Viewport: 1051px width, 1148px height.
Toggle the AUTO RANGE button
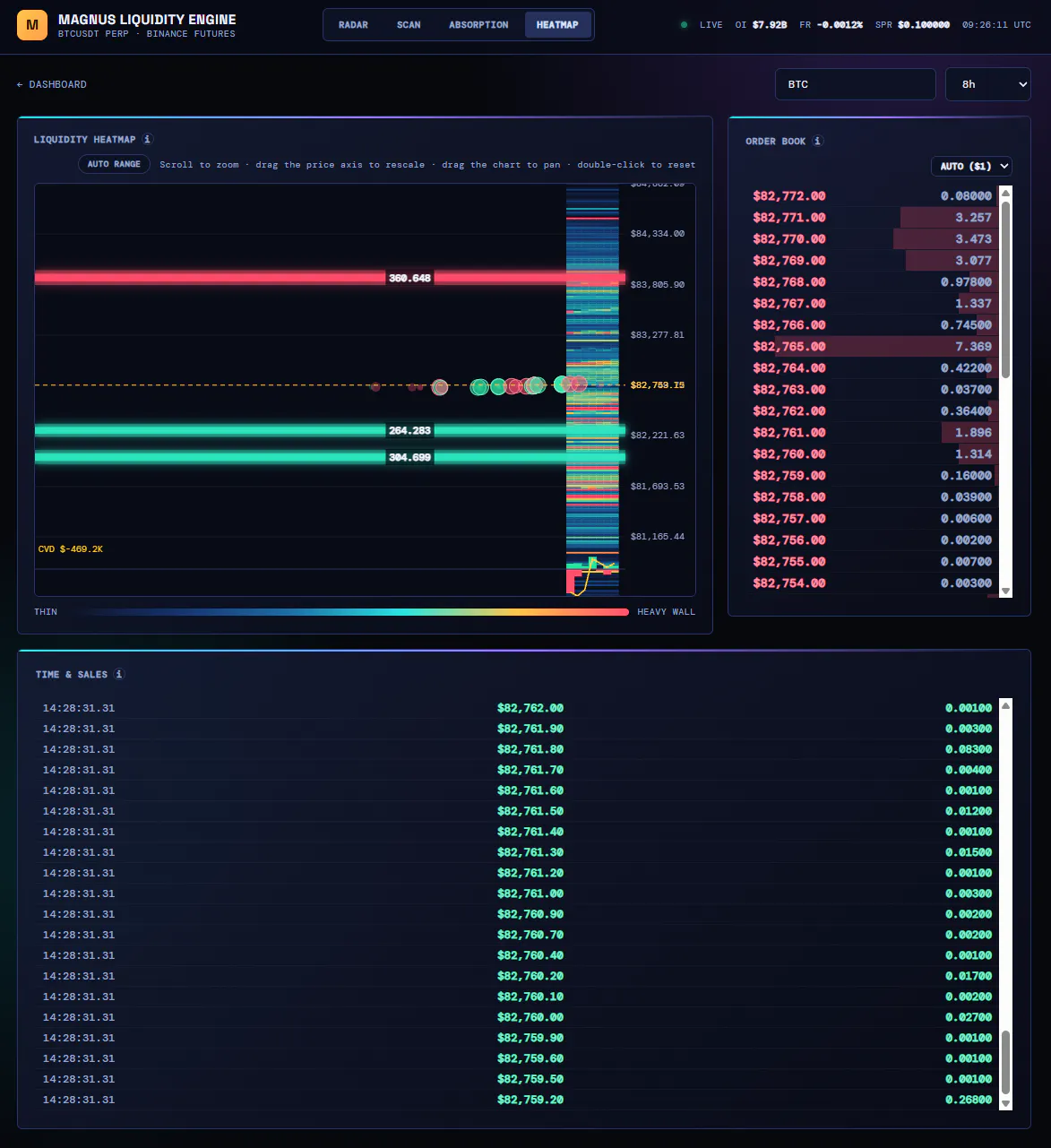coord(114,164)
